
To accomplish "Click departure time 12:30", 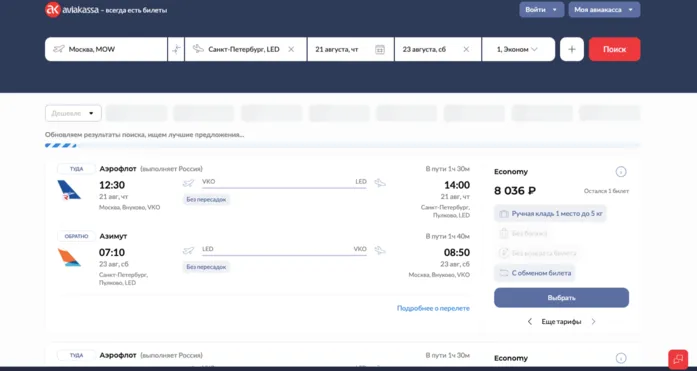I will pyautogui.click(x=112, y=185).
